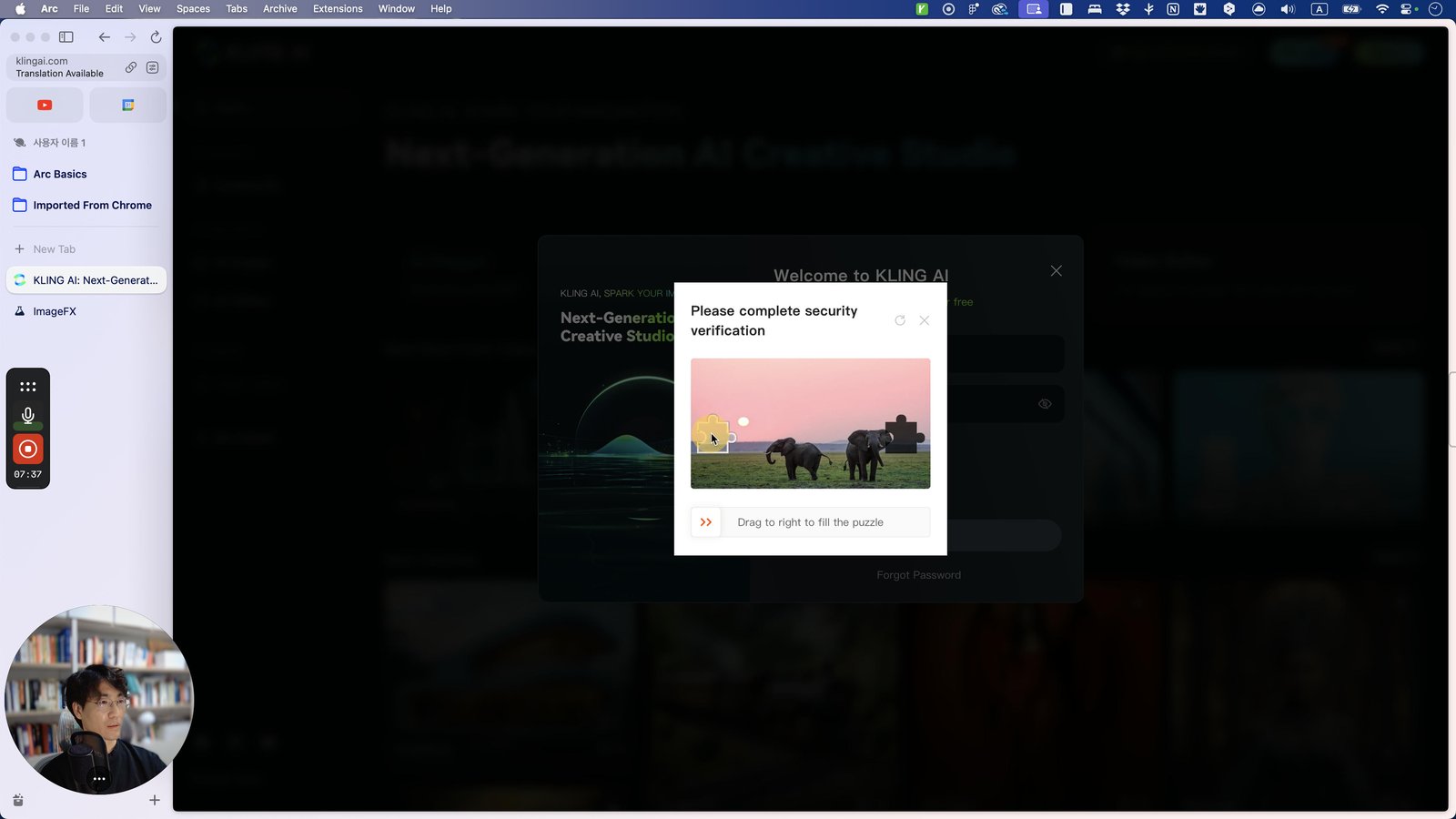Open the pinned YouTube tab

[x=45, y=106]
